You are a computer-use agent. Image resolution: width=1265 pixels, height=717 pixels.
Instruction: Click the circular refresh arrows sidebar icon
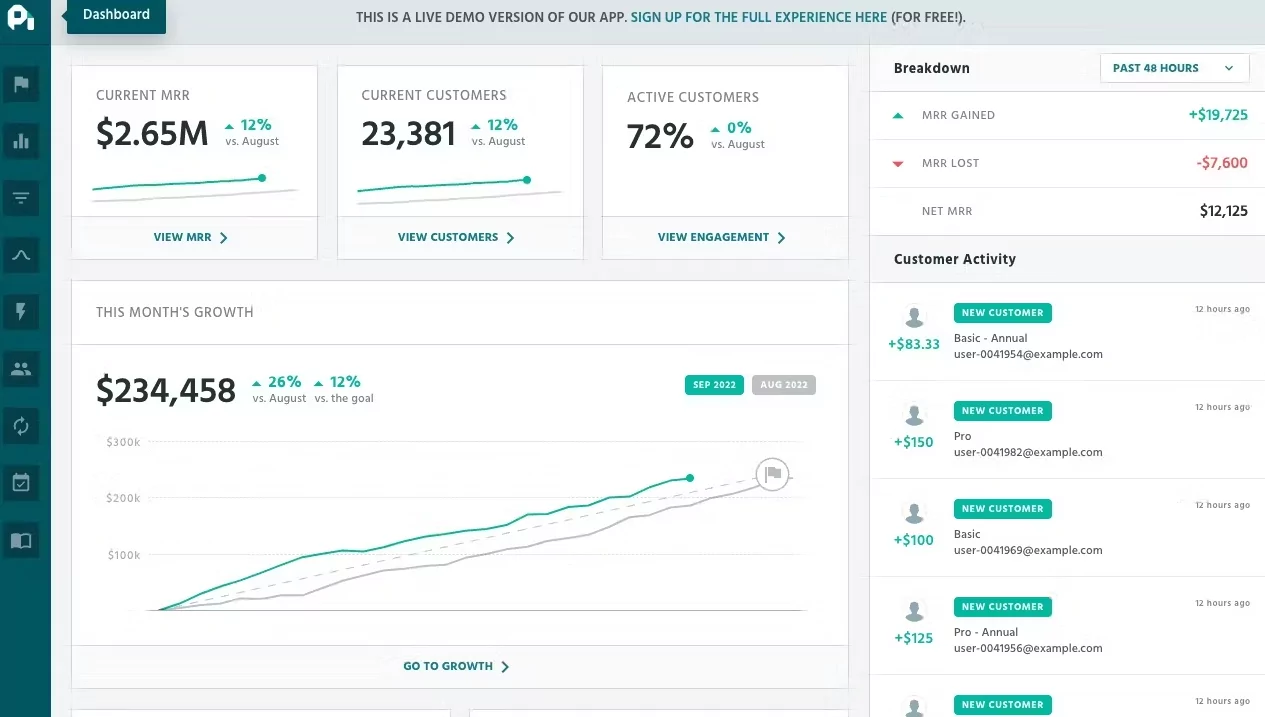21,426
